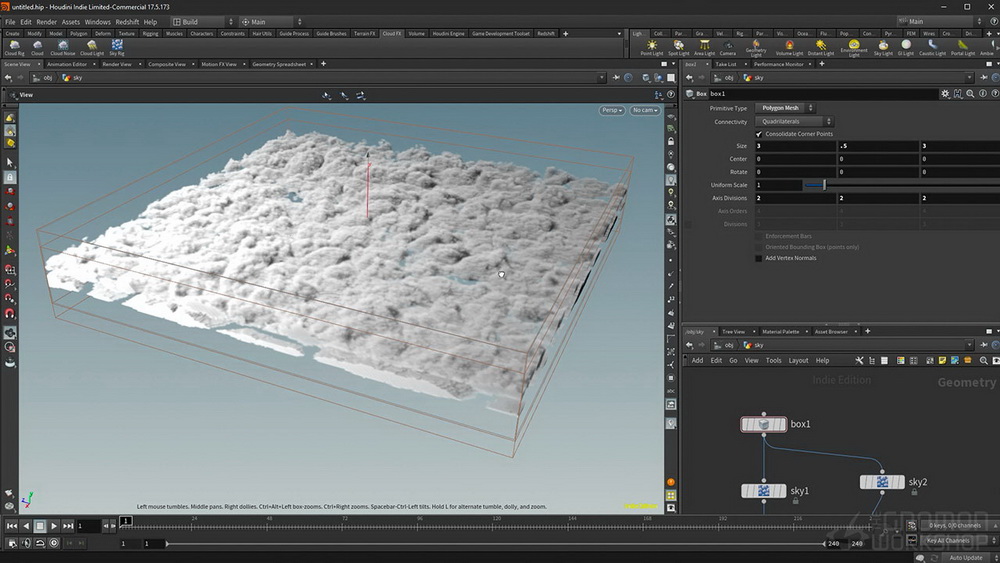This screenshot has width=1000, height=563.
Task: Click the box1 node name field
Action: click(x=823, y=94)
